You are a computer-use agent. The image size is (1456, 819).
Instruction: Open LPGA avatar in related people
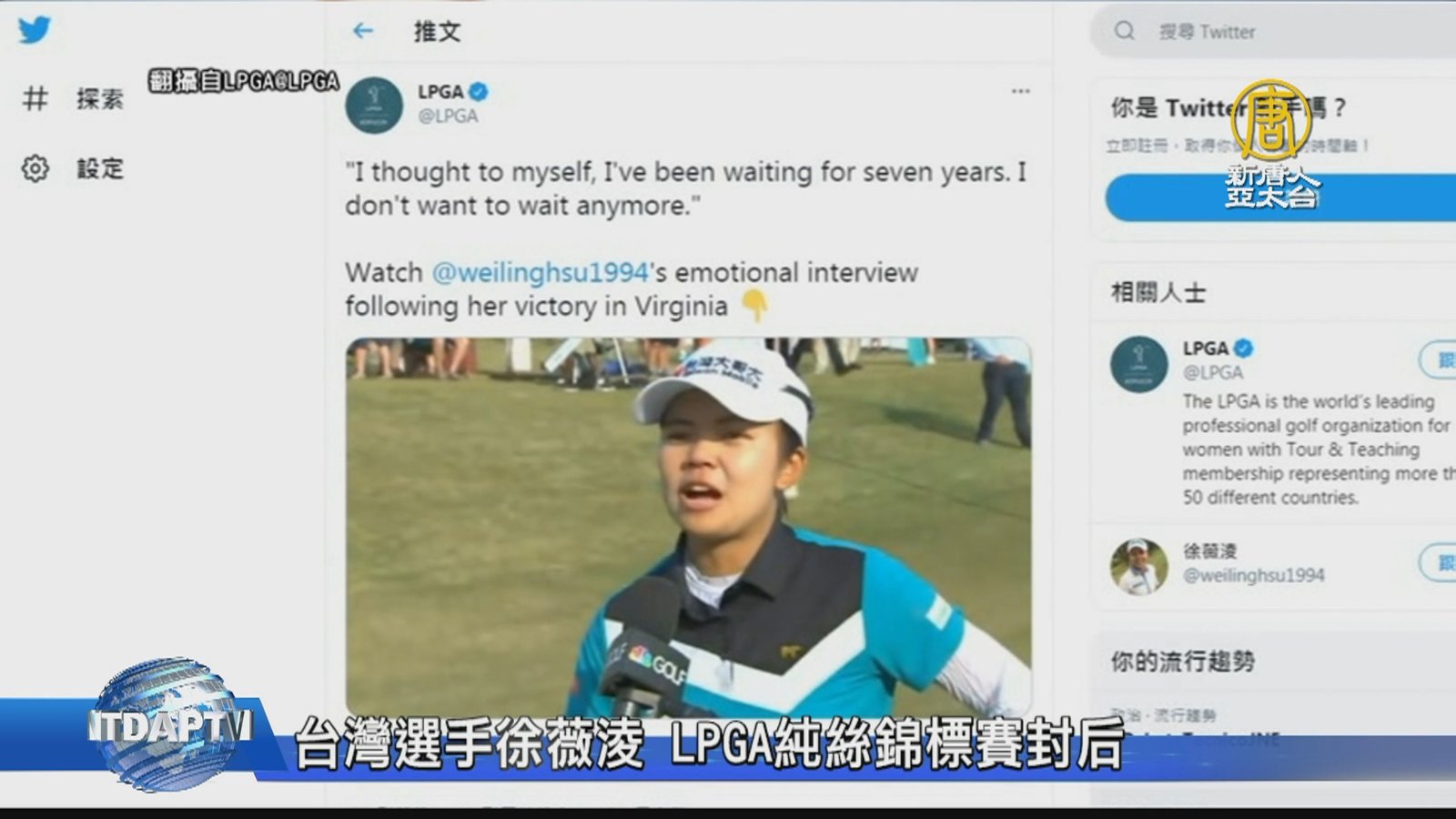coord(1138,364)
